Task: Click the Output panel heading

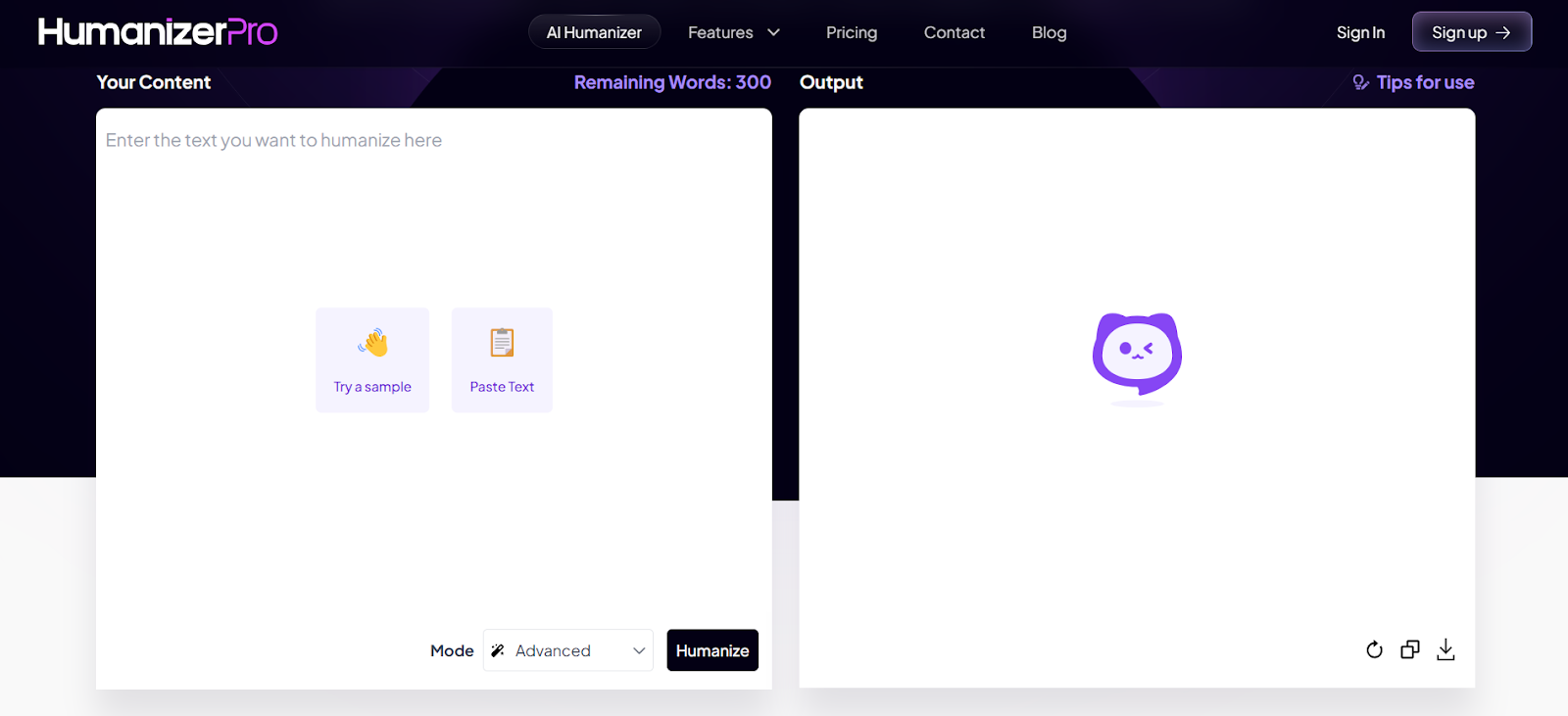Action: pos(831,82)
